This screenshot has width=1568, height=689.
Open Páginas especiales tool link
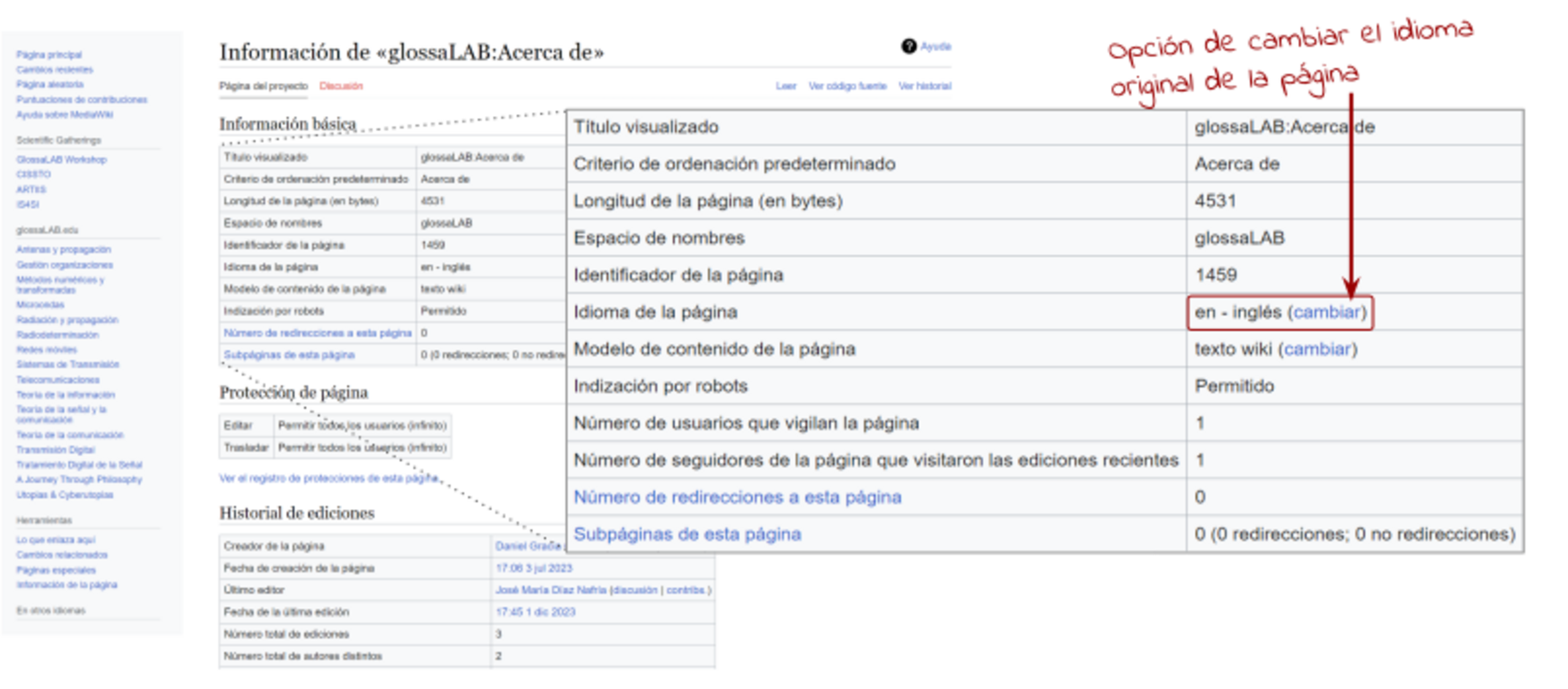[56, 570]
